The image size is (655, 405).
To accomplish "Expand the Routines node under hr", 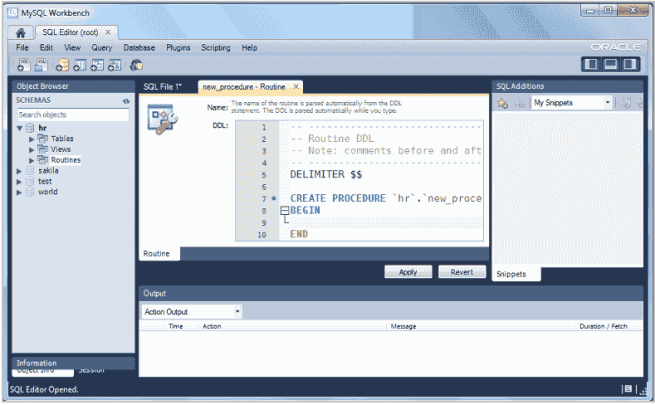I will 31,160.
